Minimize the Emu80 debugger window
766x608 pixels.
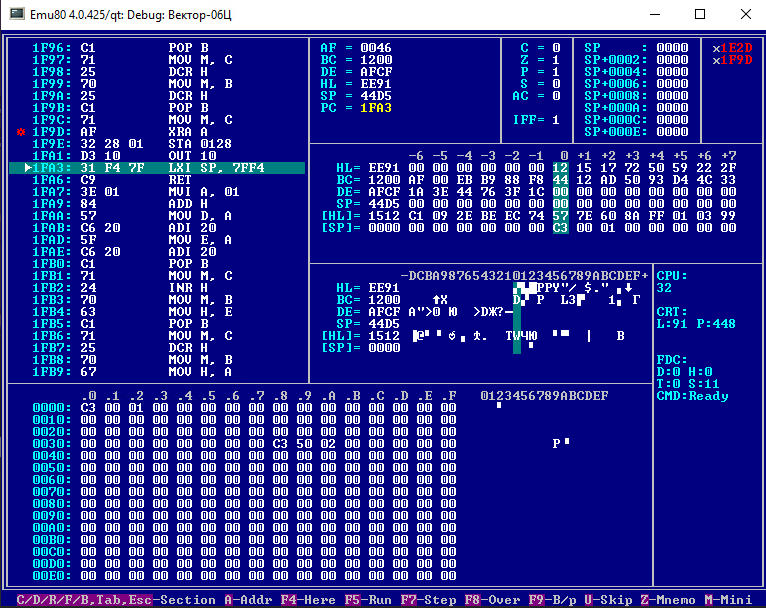point(654,14)
